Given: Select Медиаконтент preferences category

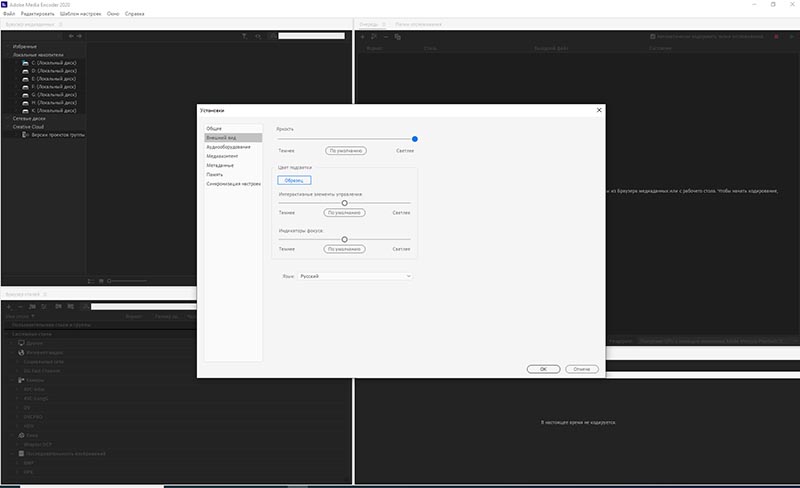Looking at the screenshot, I should (233, 156).
